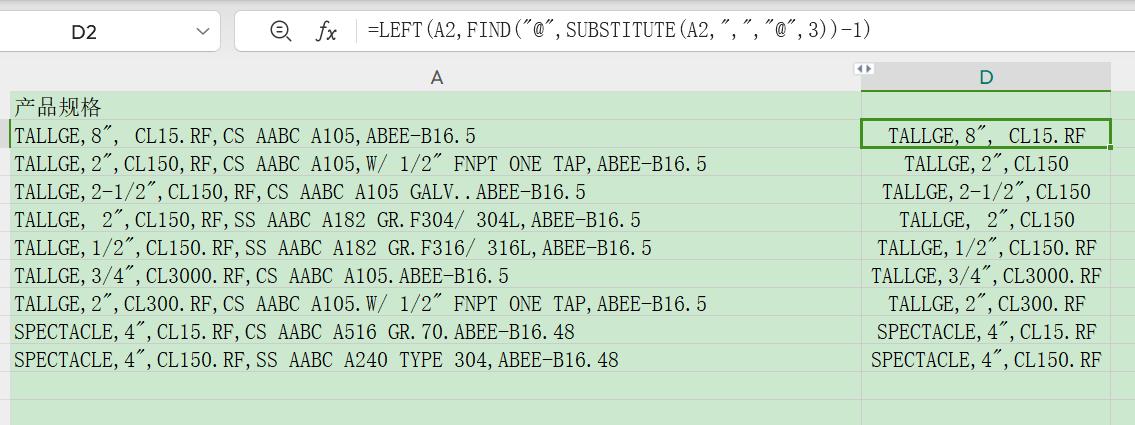Open the Name Box dropdown arrow
This screenshot has height=425, width=1135.
pyautogui.click(x=203, y=32)
